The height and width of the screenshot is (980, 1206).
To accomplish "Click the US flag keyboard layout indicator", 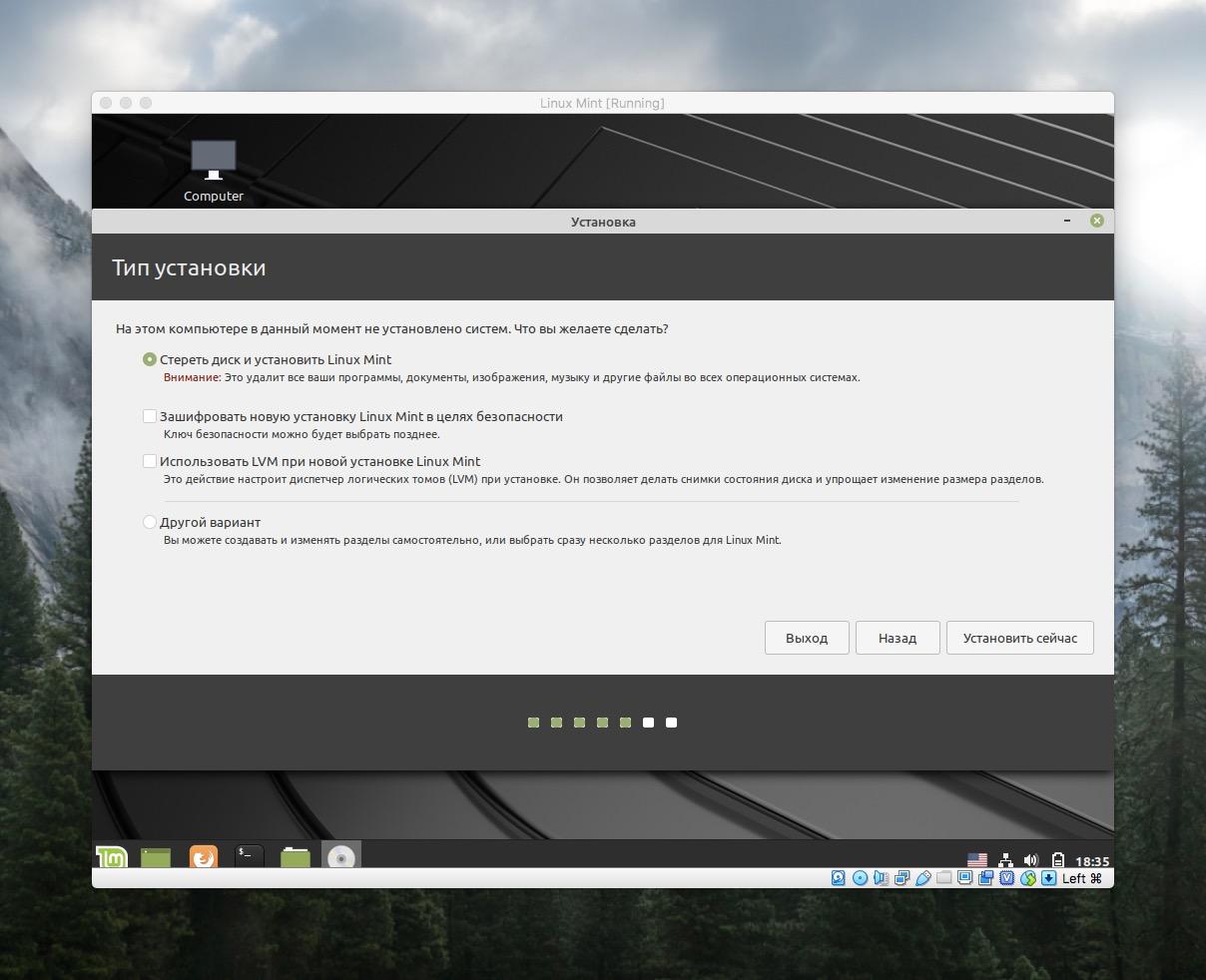I will (977, 860).
